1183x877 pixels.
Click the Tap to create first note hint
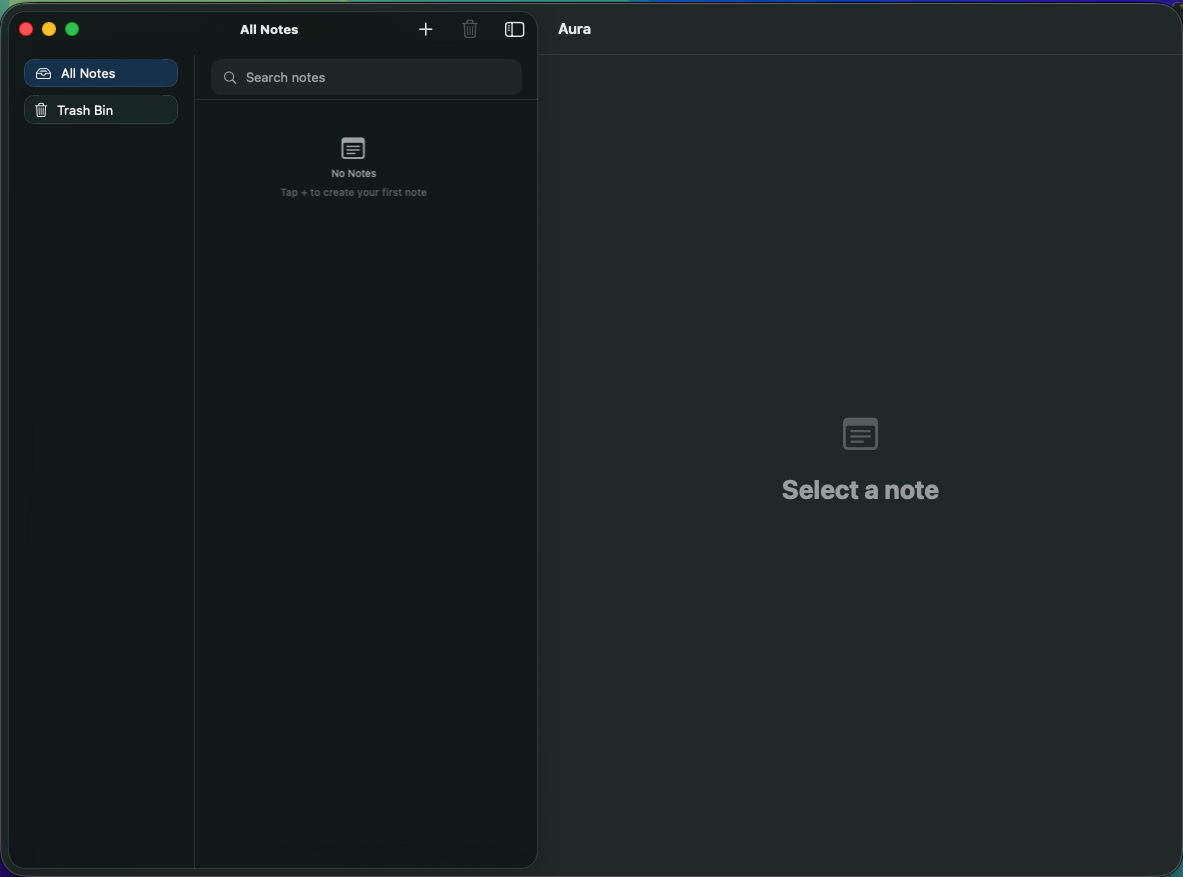(x=353, y=192)
